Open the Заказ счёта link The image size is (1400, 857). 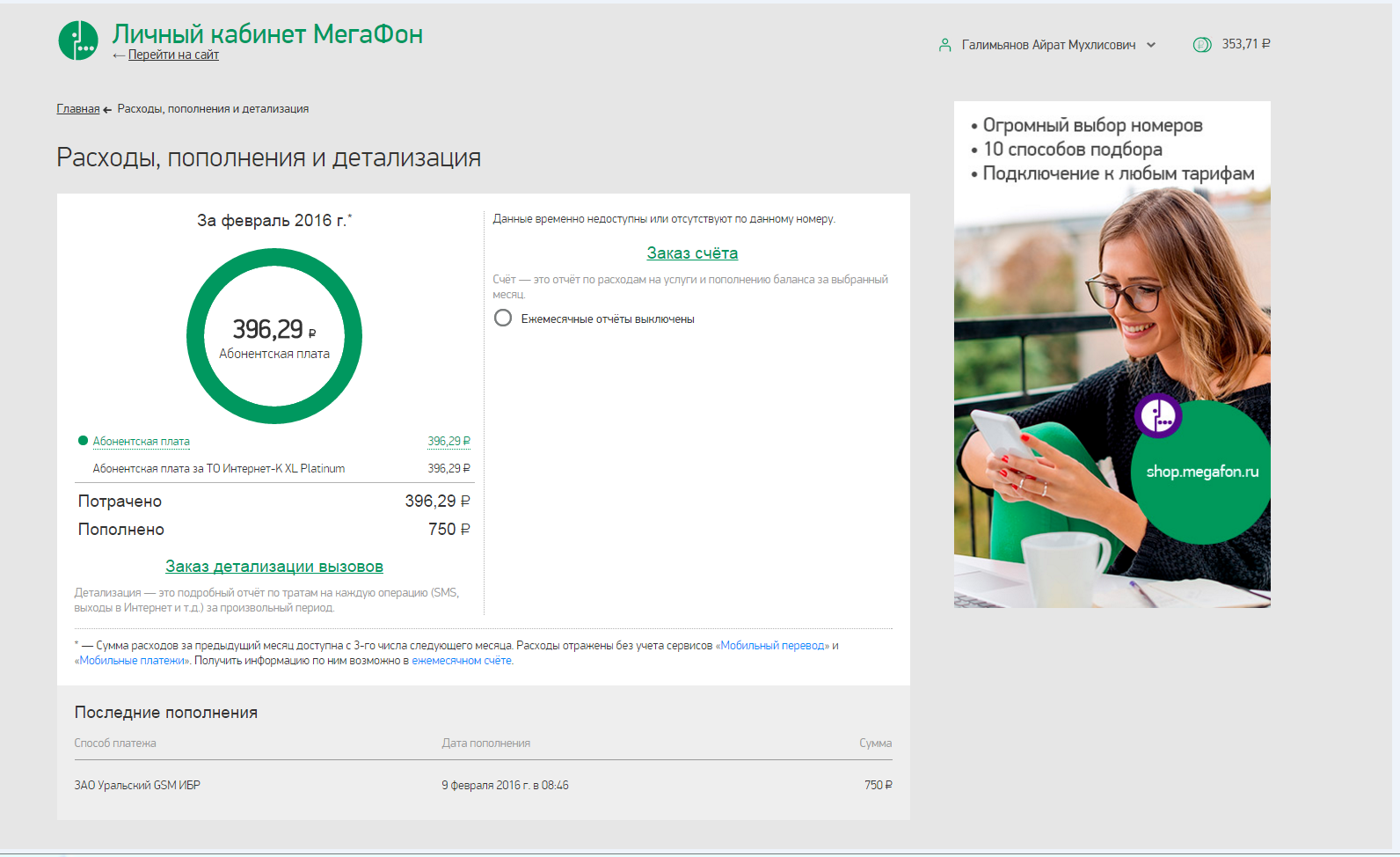[692, 253]
